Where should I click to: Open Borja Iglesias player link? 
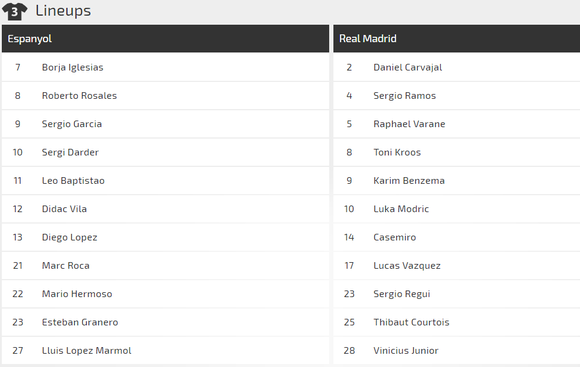[72, 67]
